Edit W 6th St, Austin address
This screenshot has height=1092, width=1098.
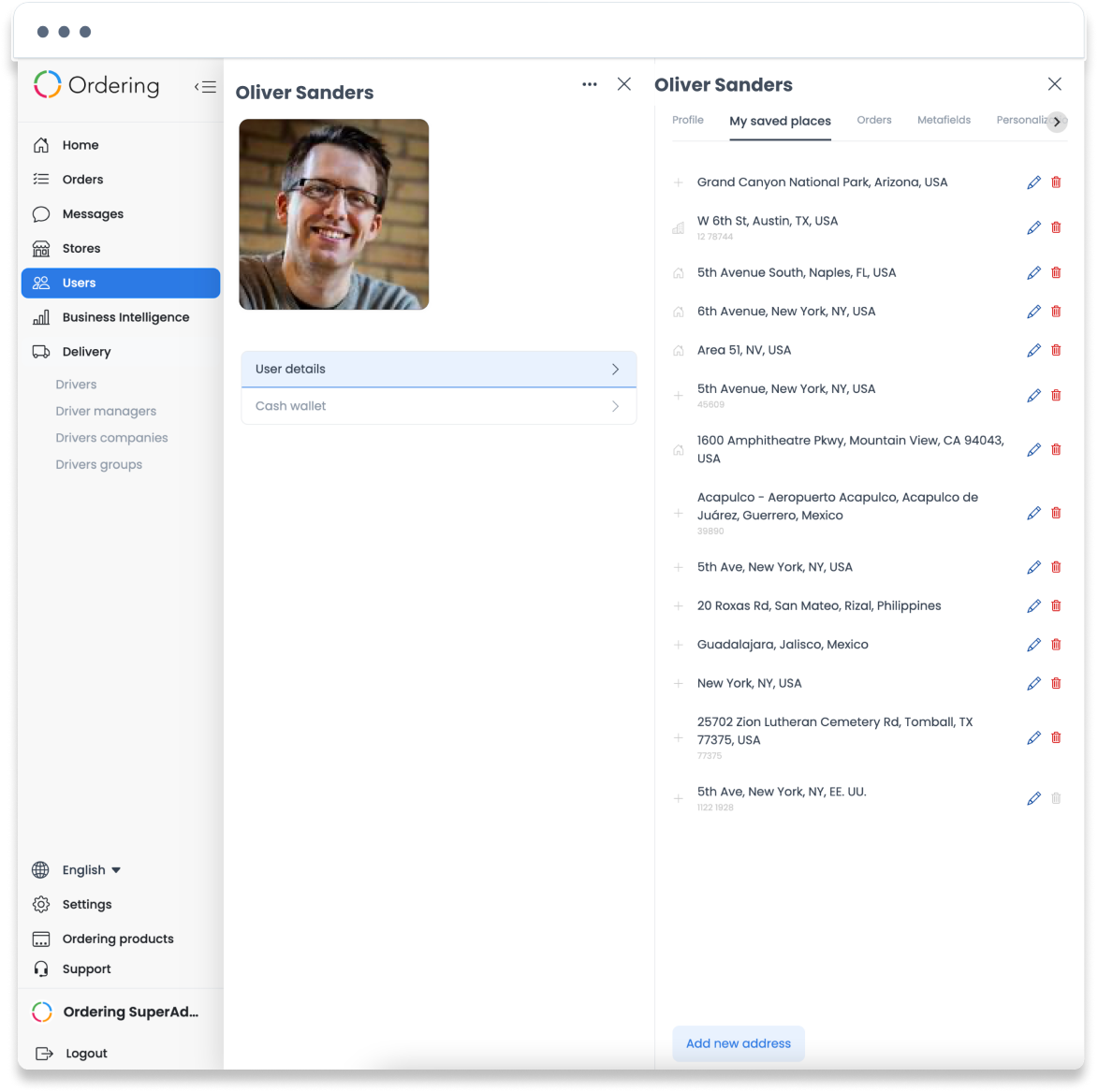[1033, 228]
